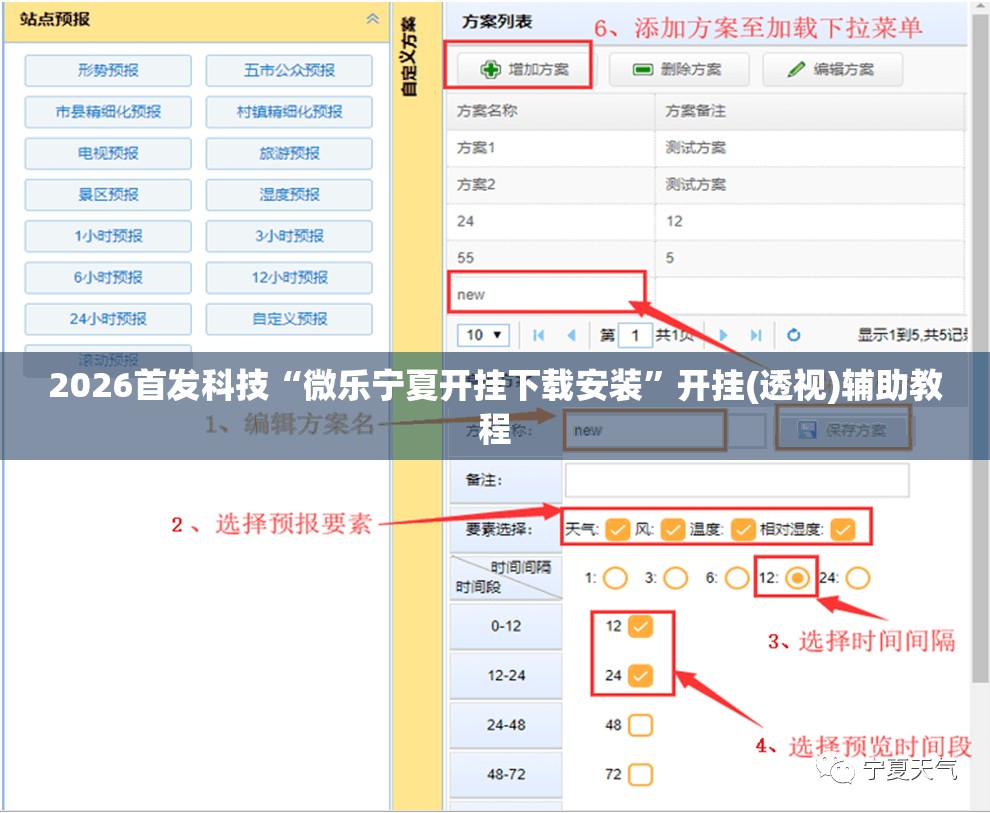Open the 3小时预报 option
Image resolution: width=990 pixels, height=813 pixels.
(289, 236)
